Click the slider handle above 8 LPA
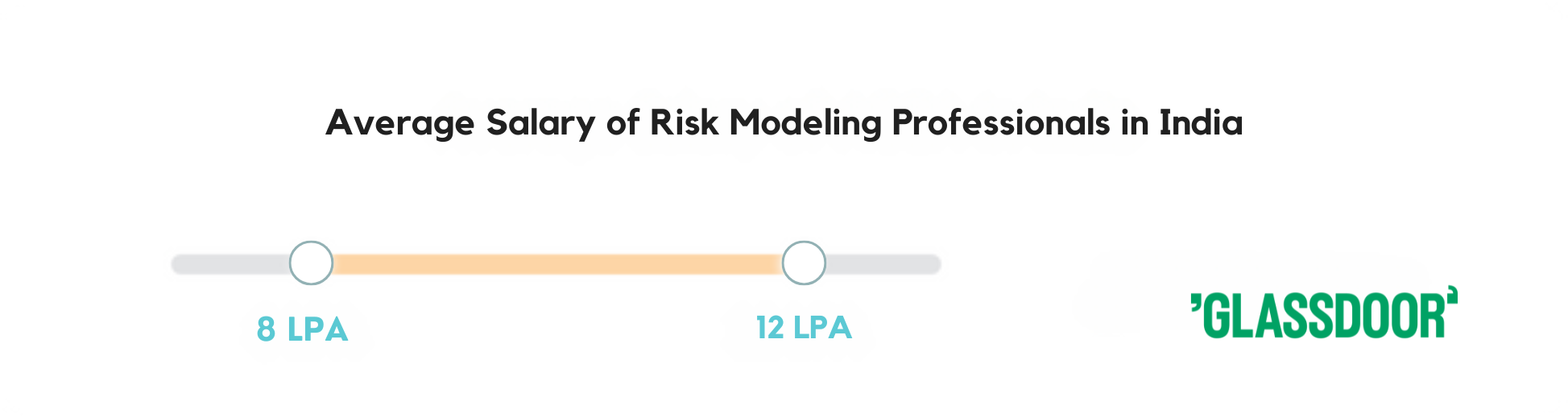This screenshot has width=1568, height=418. tap(311, 263)
